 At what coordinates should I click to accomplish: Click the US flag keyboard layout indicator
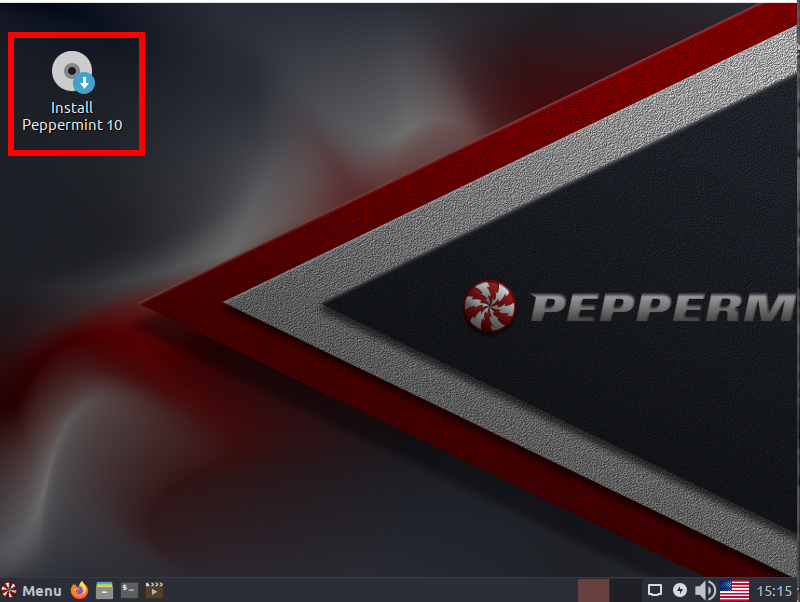tap(734, 591)
